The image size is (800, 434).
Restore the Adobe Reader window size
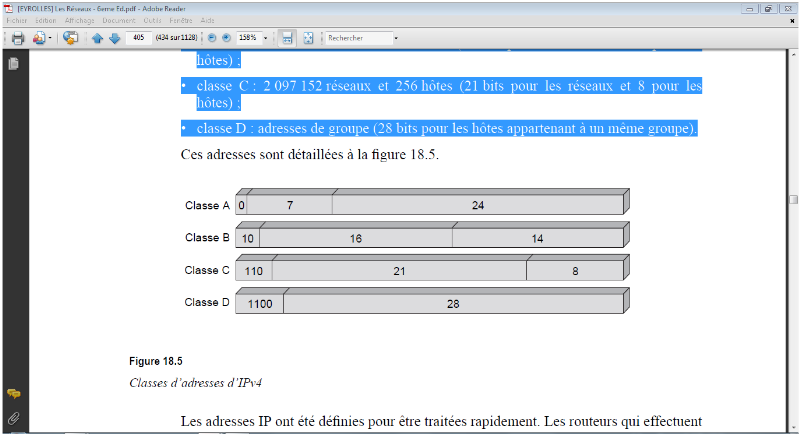[x=768, y=9]
